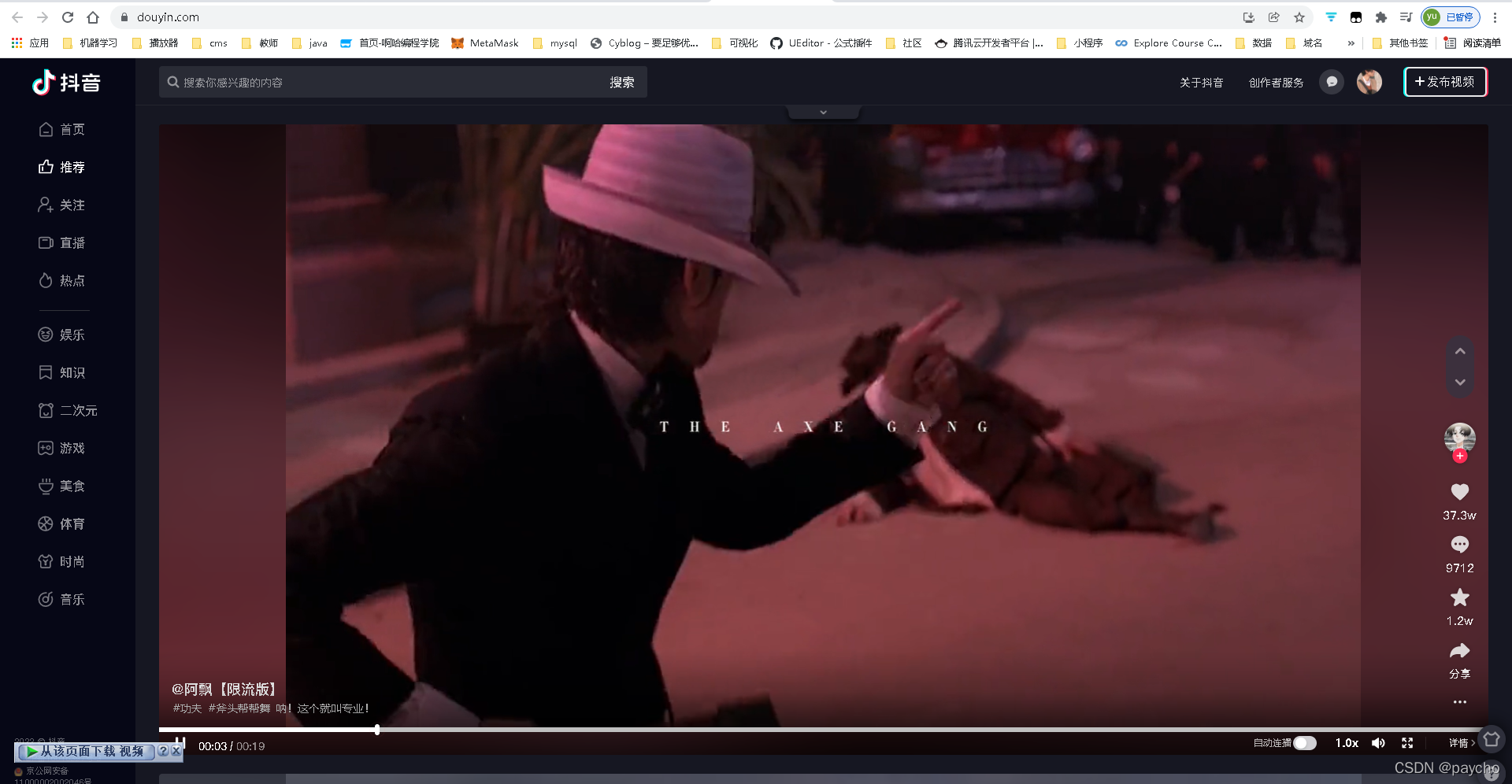Open the #斧头帮帮舞 hashtag
Viewport: 1512px width, 784px height.
pos(239,708)
